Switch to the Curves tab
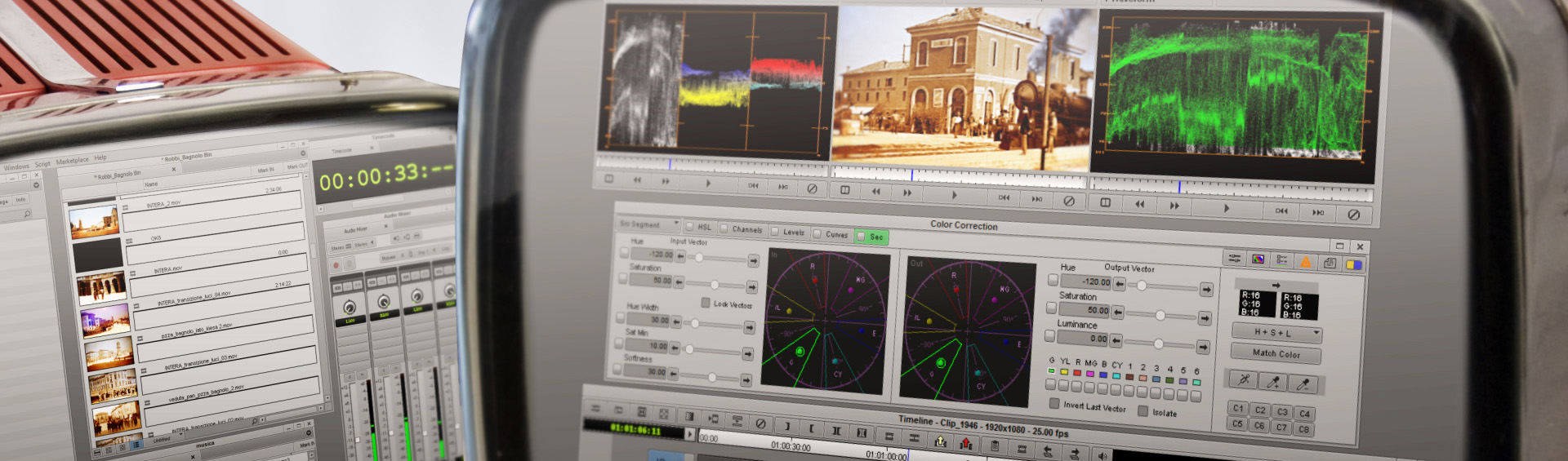The width and height of the screenshot is (1568, 461). [832, 234]
